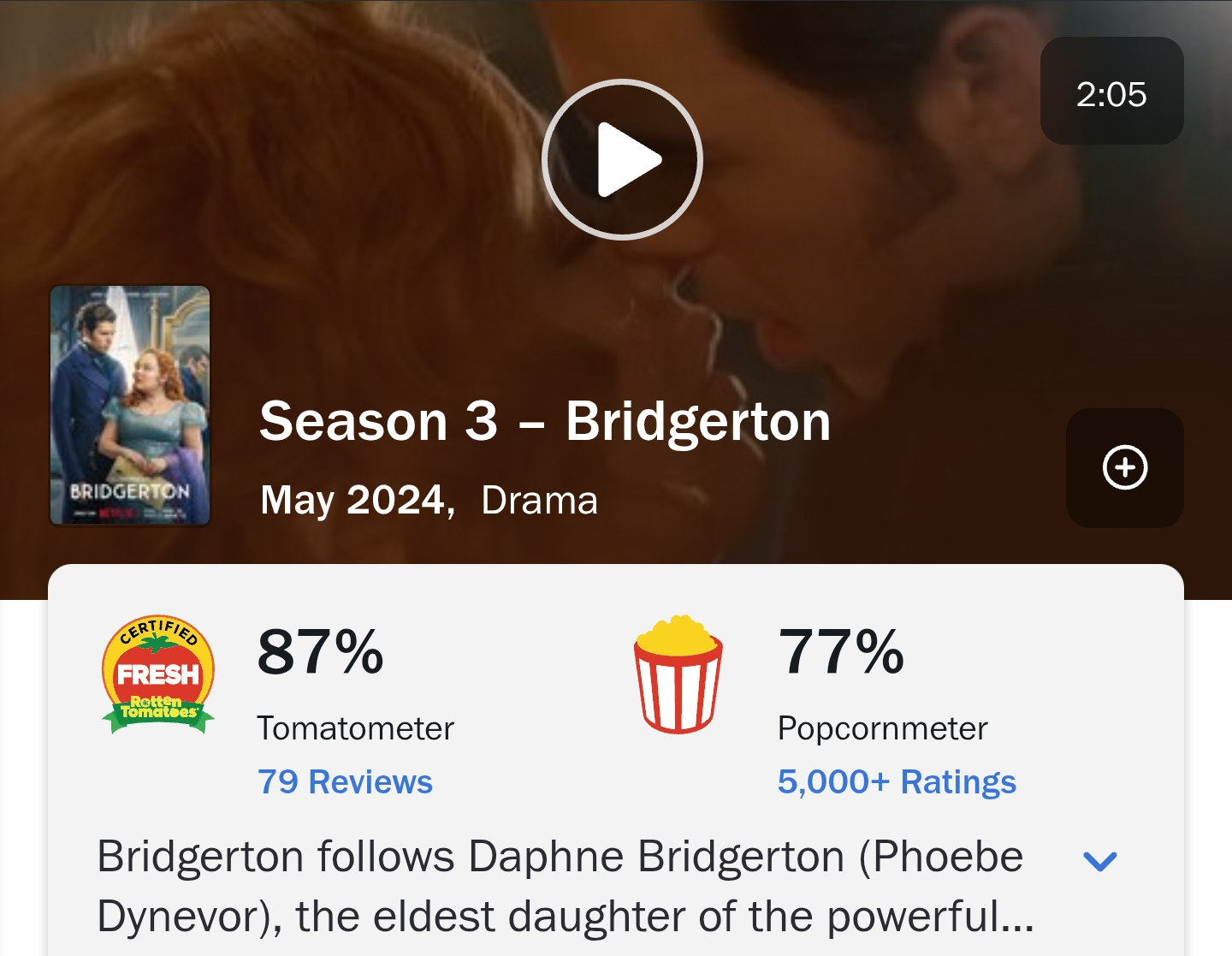Click the 'Dynevor), the eldest daughter' synopsis line

[x=565, y=916]
